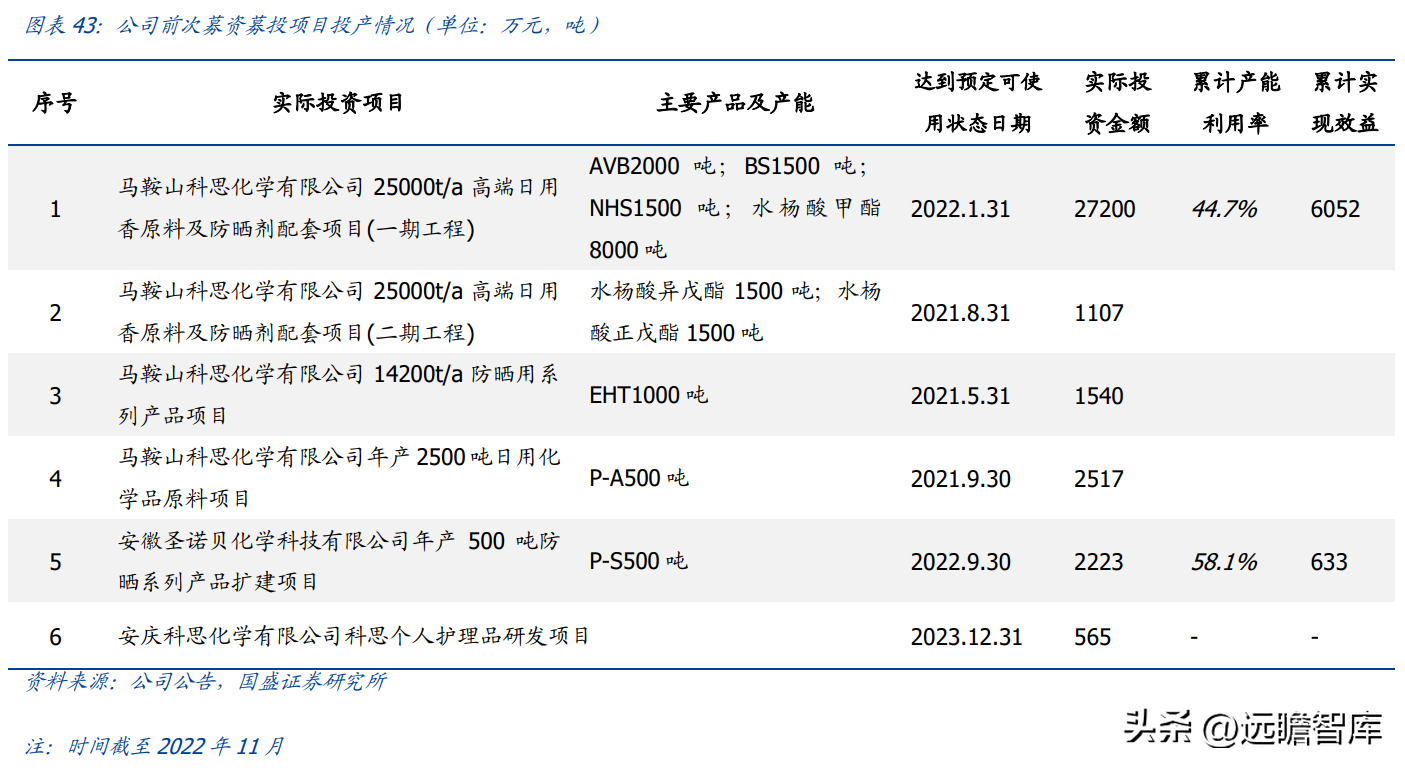Click products cell starting with AVB2000 吨
The width and height of the screenshot is (1405, 768).
coord(735,207)
